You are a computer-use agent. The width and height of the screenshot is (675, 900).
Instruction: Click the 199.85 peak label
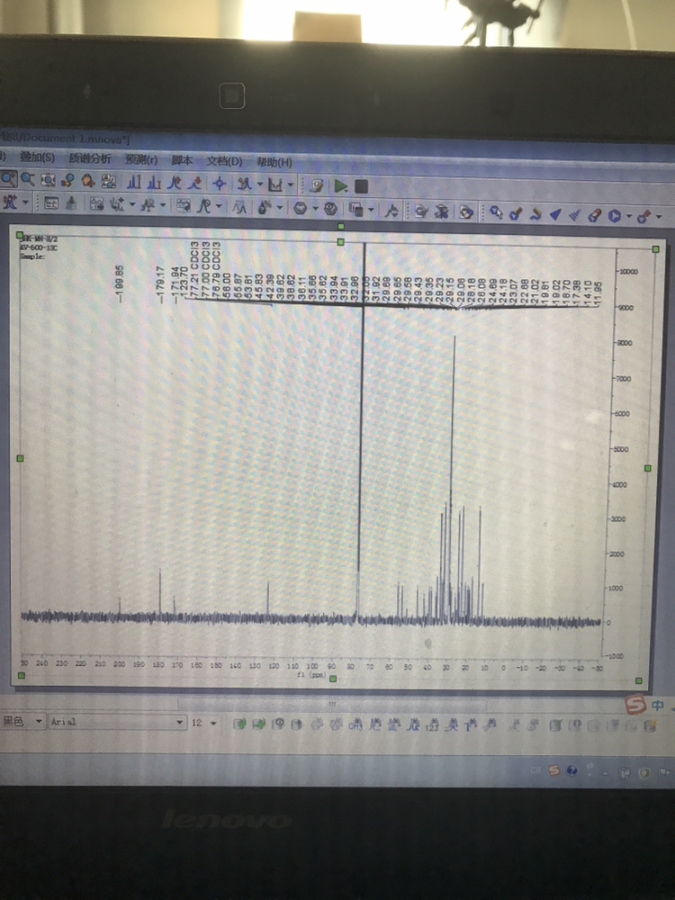(119, 283)
